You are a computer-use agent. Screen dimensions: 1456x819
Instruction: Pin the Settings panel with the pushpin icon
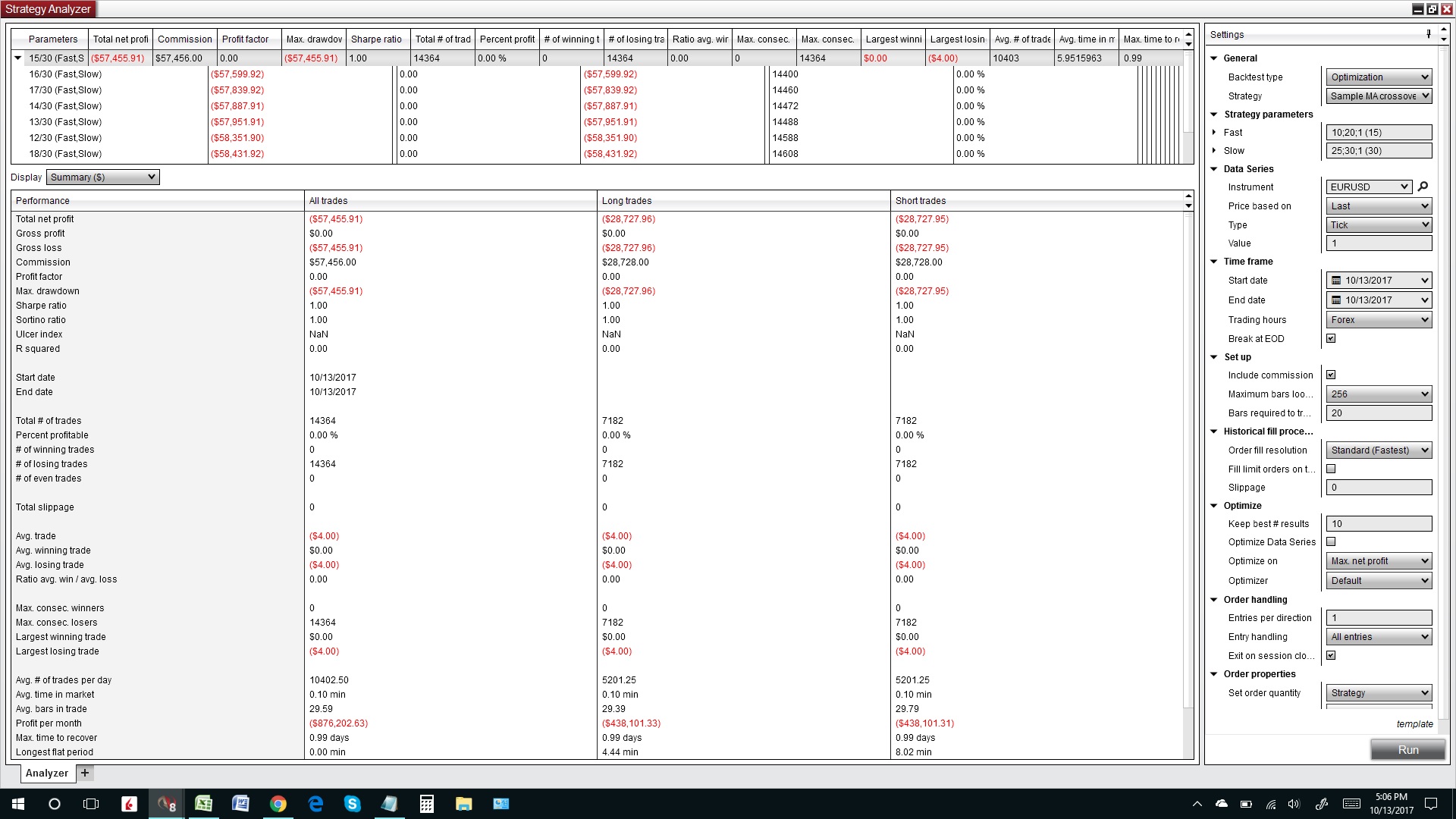(1428, 34)
